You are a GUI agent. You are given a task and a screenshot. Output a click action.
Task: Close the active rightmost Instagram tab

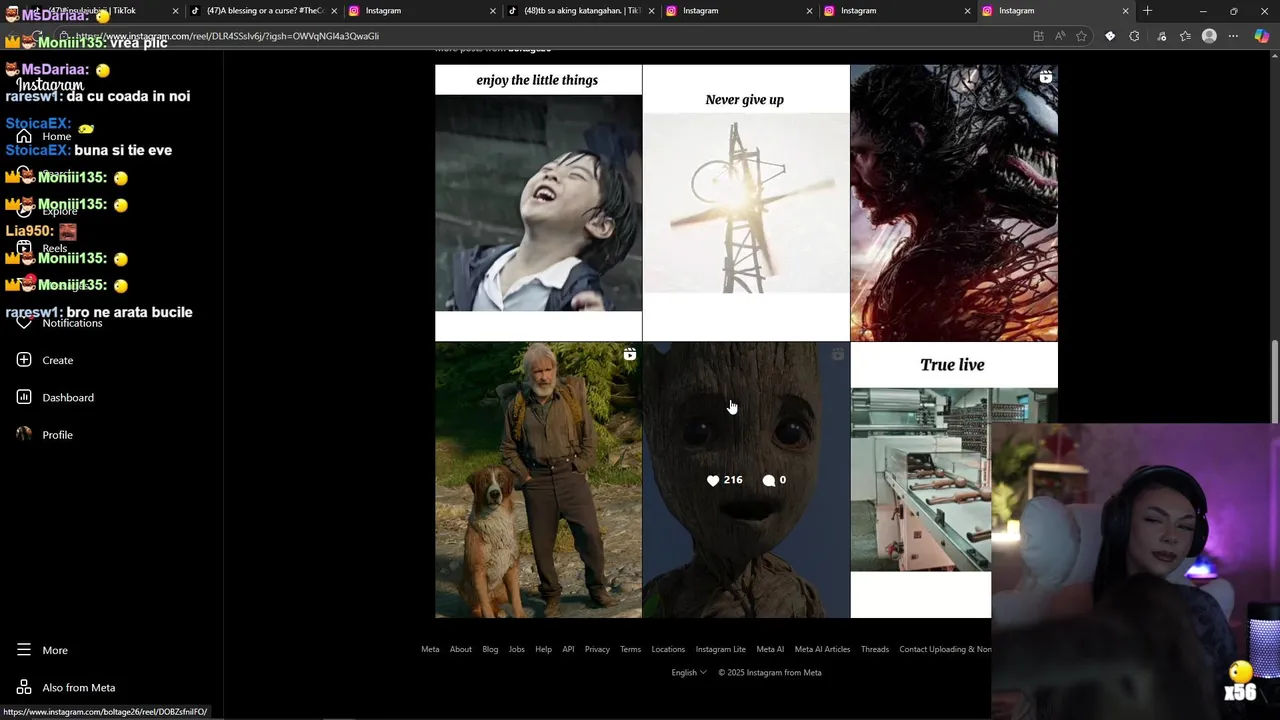click(x=1125, y=11)
